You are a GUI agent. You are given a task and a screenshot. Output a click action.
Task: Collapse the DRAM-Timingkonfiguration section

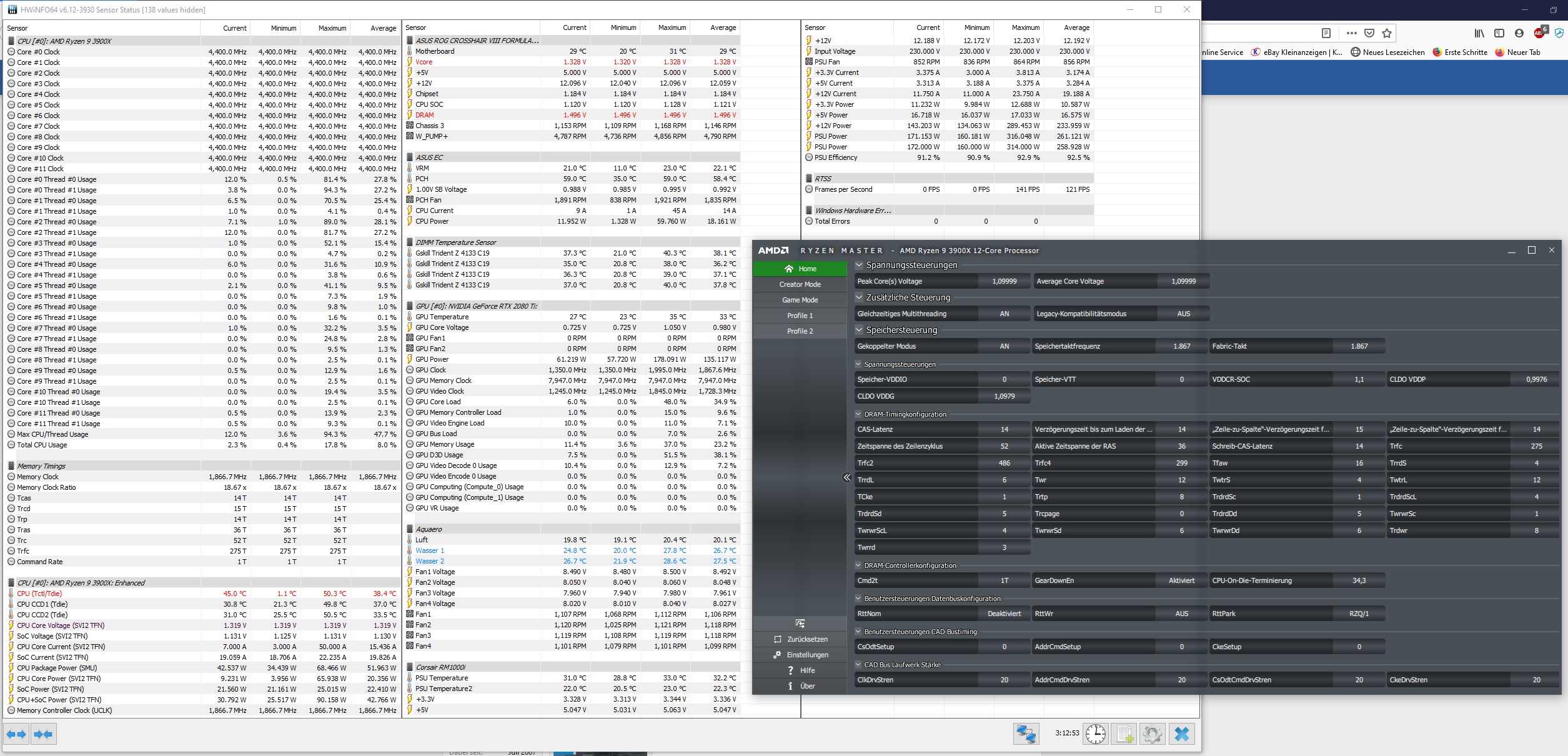click(858, 414)
